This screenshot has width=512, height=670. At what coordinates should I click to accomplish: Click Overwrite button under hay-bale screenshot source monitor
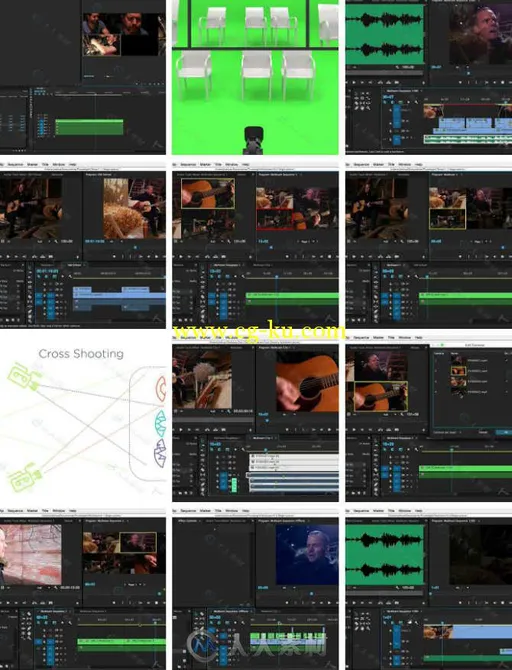pos(44,256)
